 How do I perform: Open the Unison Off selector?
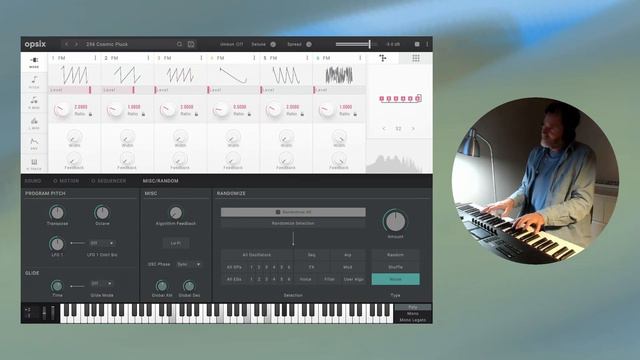pyautogui.click(x=231, y=44)
